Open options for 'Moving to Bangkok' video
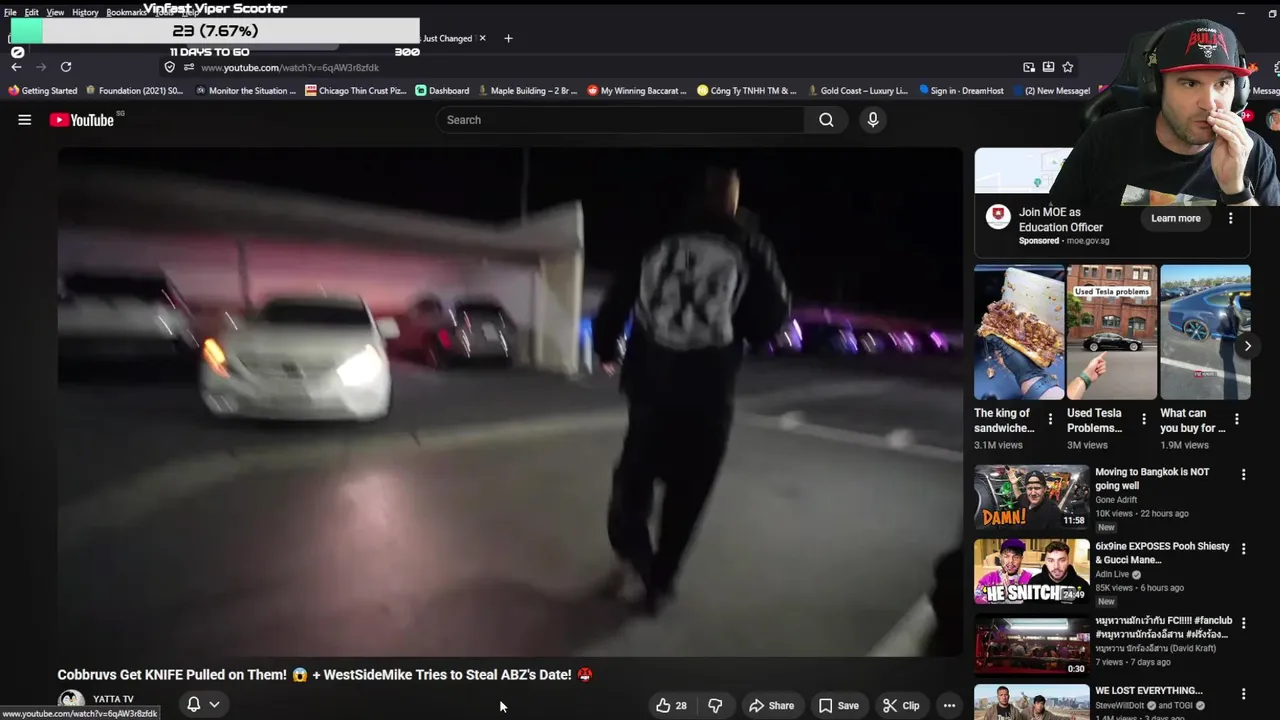 click(1244, 475)
